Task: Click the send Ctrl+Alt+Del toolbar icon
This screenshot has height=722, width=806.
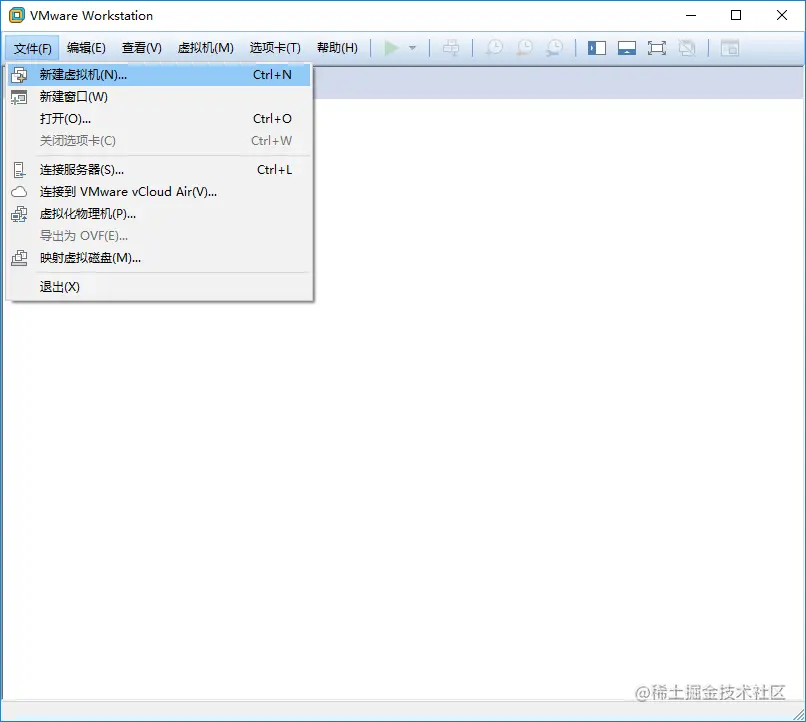Action: (x=451, y=48)
